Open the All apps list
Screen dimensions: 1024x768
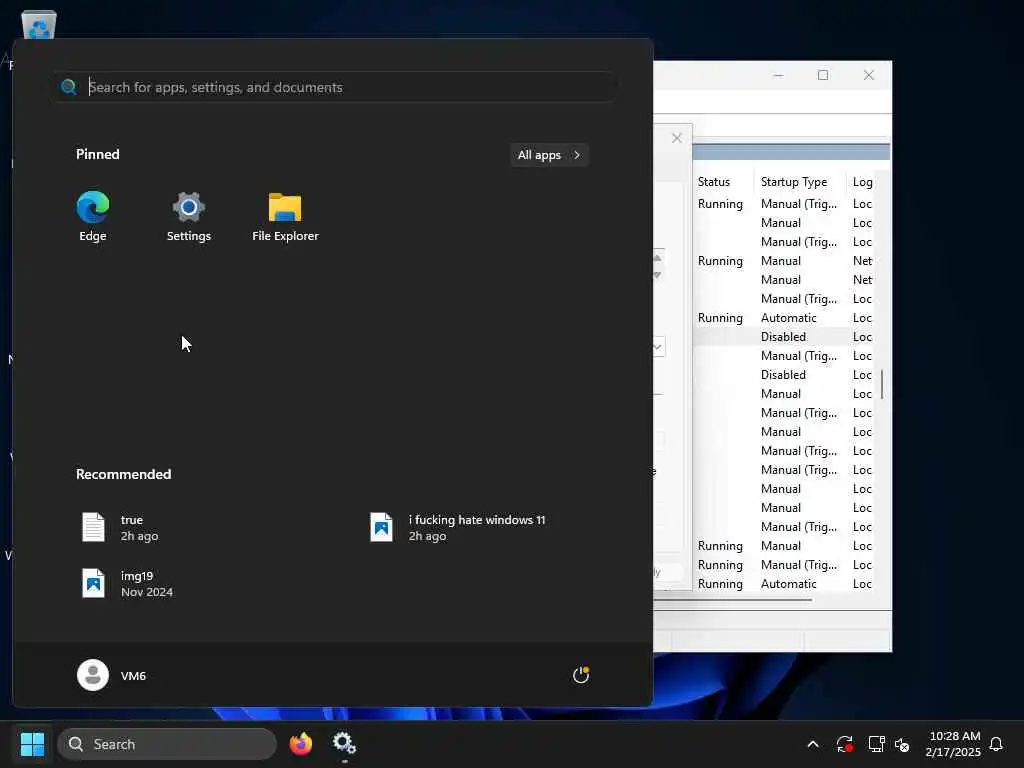(549, 155)
